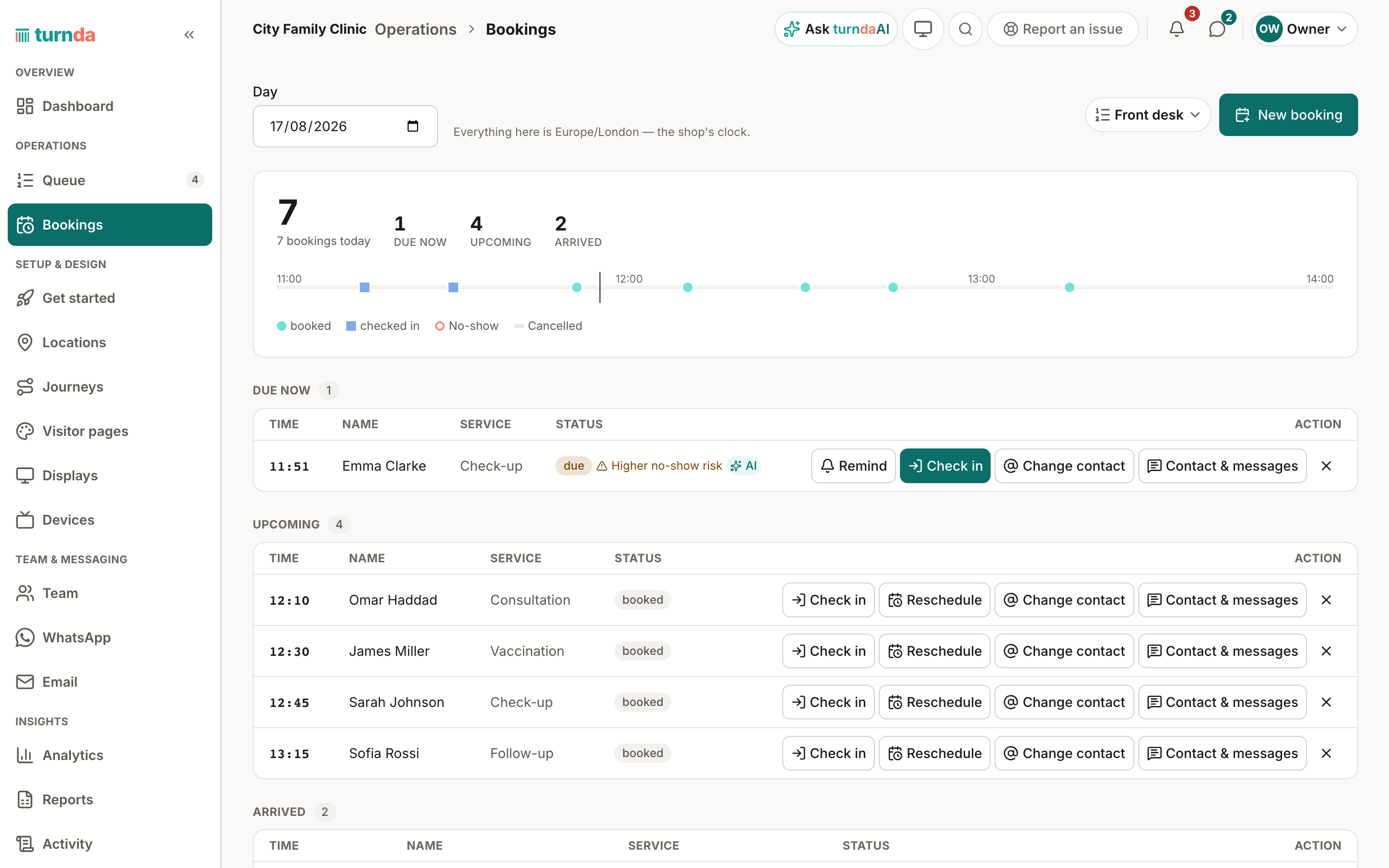Open Devices in sidebar
The height and width of the screenshot is (868, 1389).
coord(109,519)
